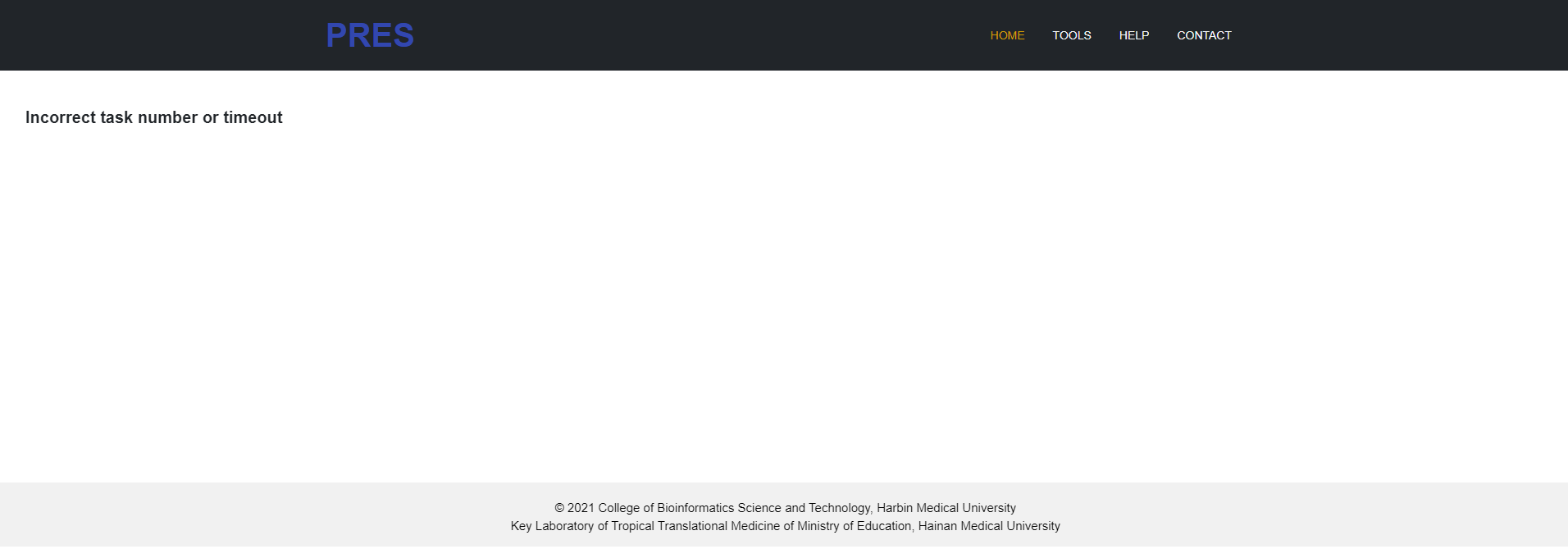Click empty header space right of CONTACT
This screenshot has height=549, width=1568.
point(1394,35)
